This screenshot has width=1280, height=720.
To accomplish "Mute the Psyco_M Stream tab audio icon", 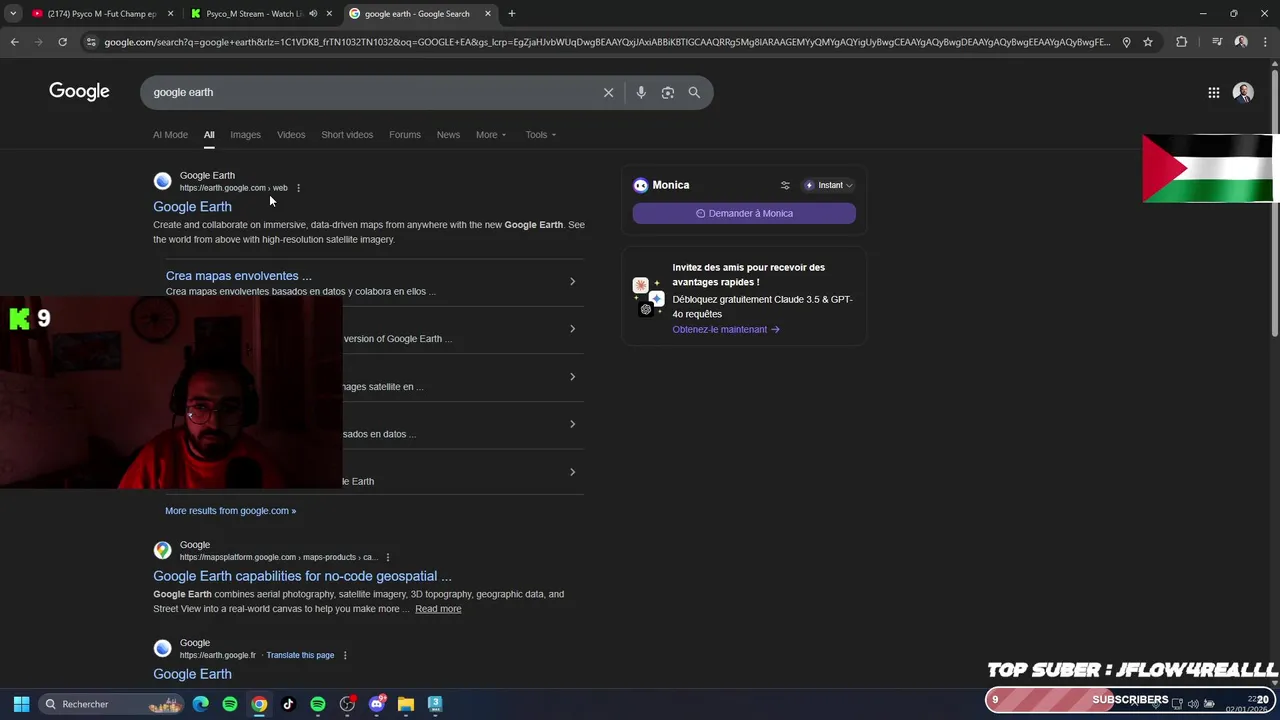I will click(x=313, y=14).
